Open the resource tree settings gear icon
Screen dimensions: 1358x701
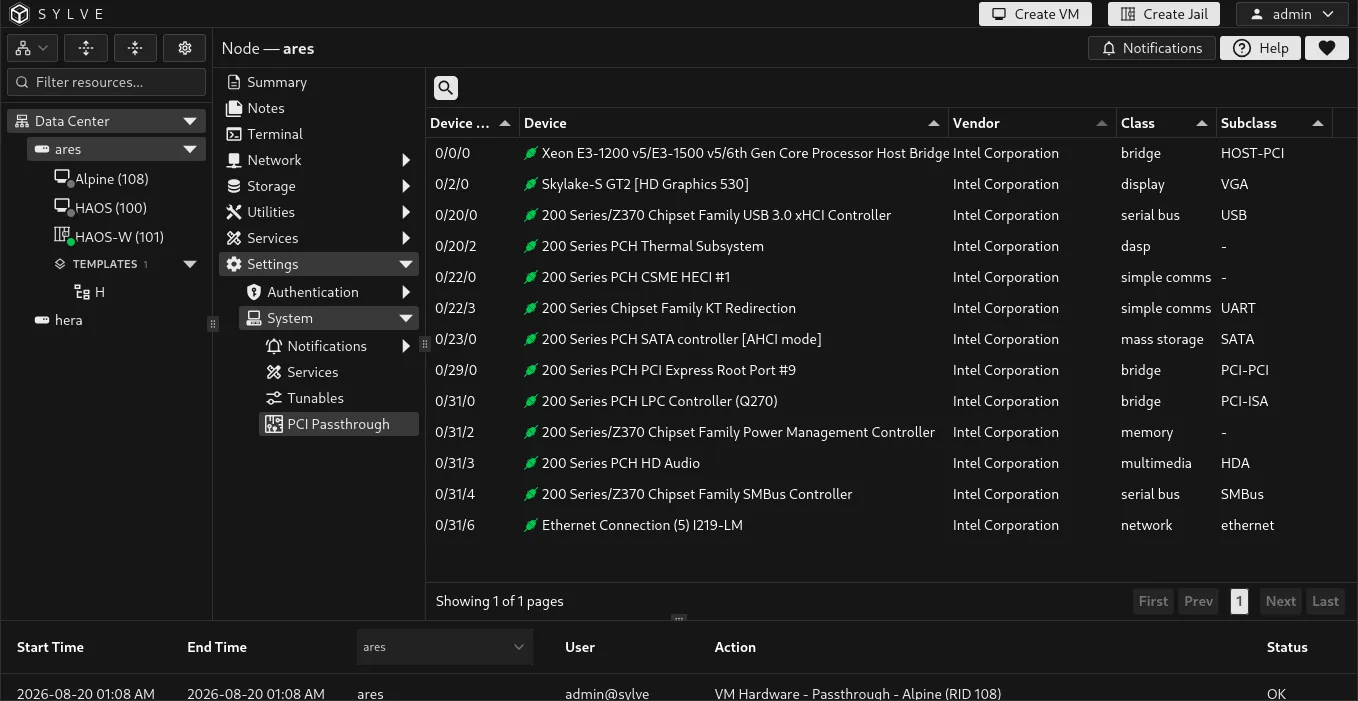pos(184,48)
